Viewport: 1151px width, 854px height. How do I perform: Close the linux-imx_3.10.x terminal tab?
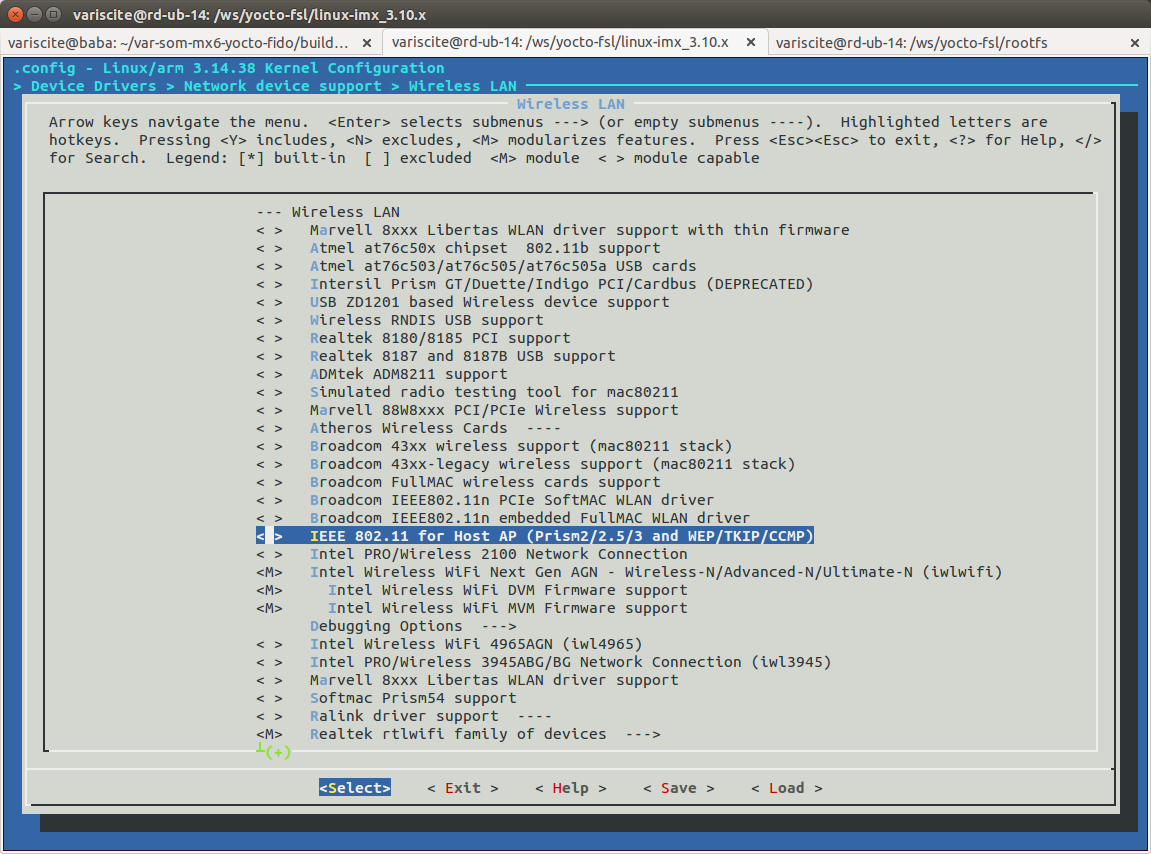[752, 43]
